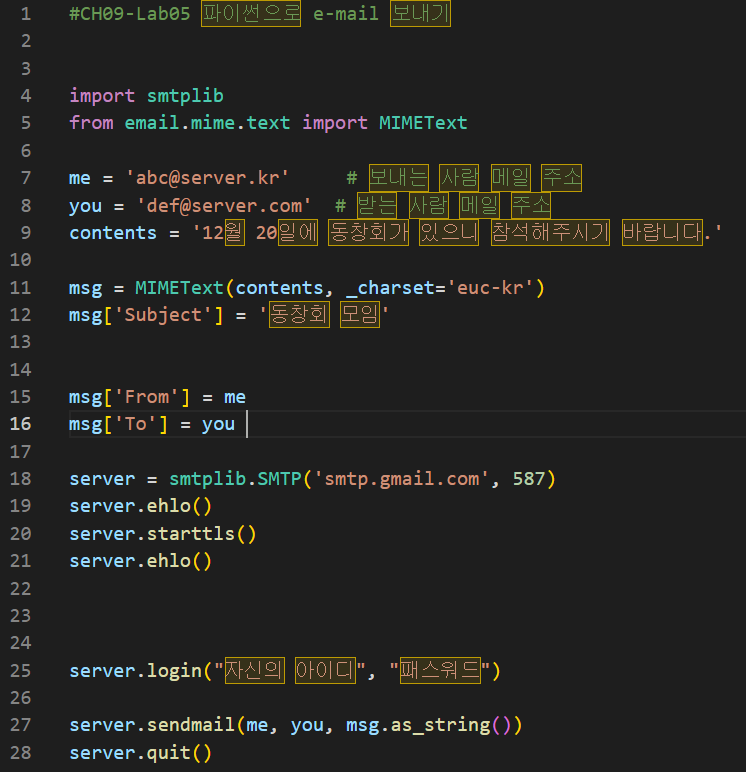Viewport: 746px width, 772px height.
Task: Click the '패스워드' password placeholder string
Action: point(440,671)
